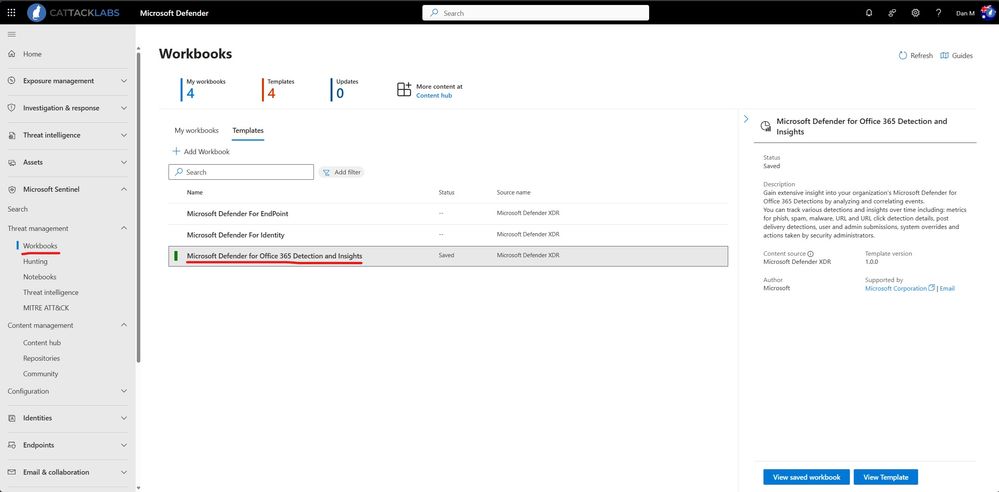The image size is (999, 492).
Task: Collapse the details pane with arrow
Action: pos(746,119)
